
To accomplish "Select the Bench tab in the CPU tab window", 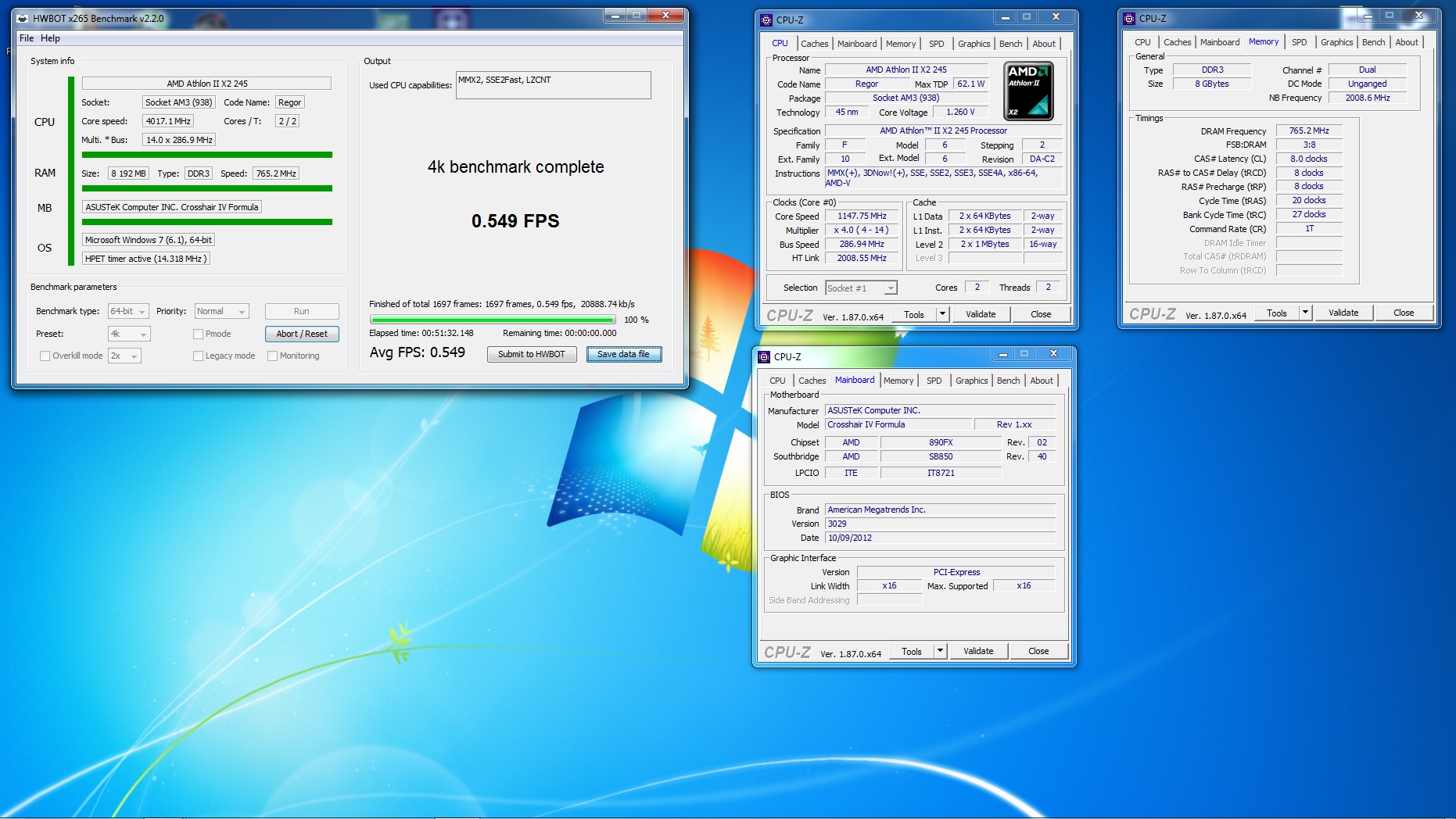I will pyautogui.click(x=1010, y=44).
